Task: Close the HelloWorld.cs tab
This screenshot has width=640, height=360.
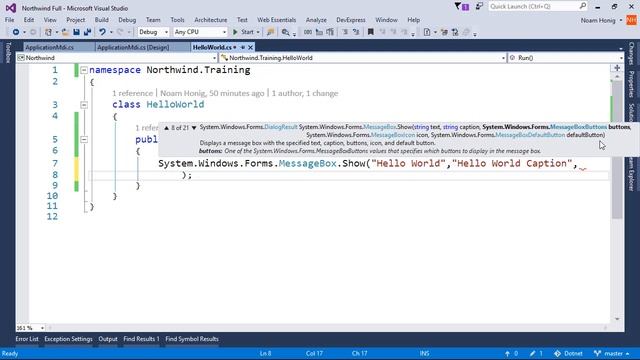Action: (x=251, y=47)
